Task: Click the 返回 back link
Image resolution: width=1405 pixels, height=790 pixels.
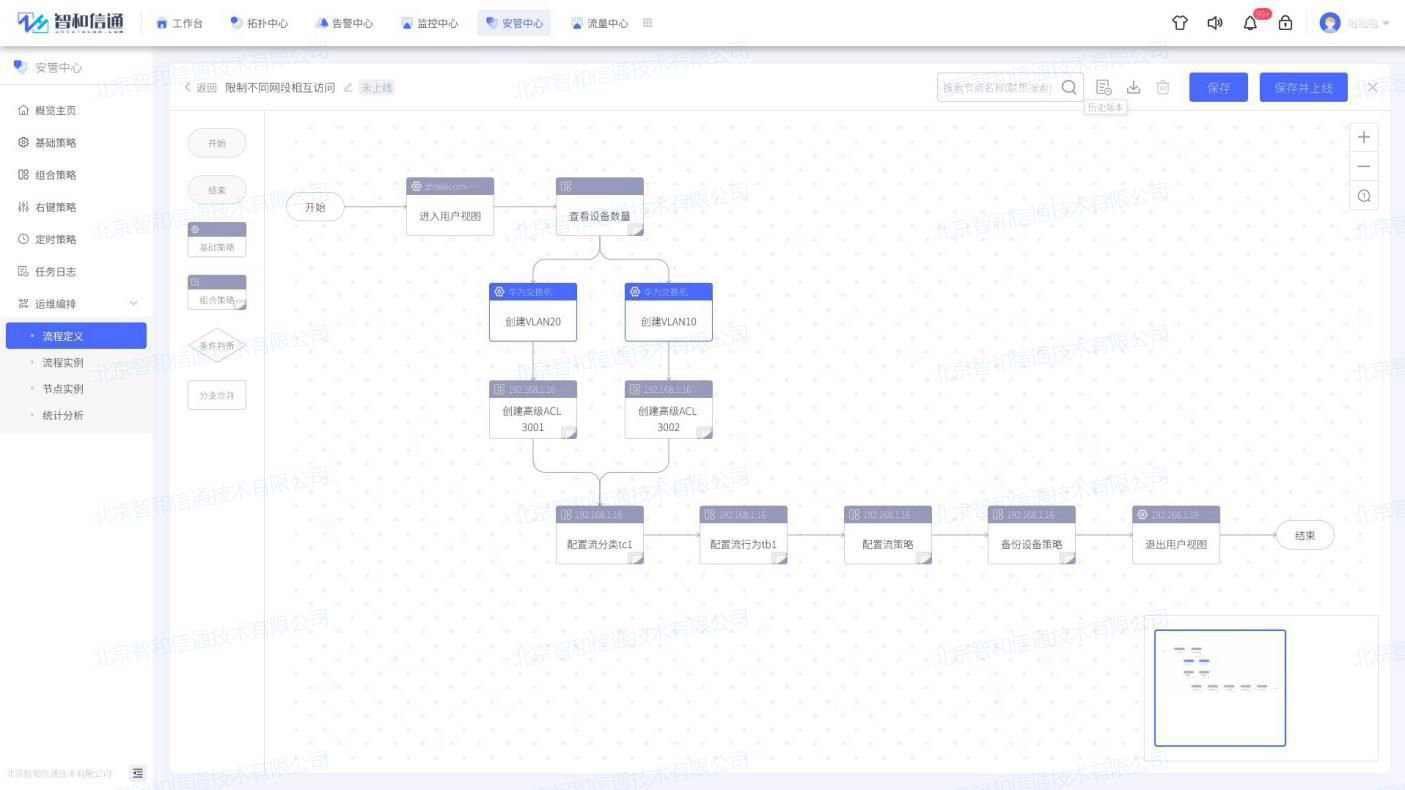Action: 201,87
